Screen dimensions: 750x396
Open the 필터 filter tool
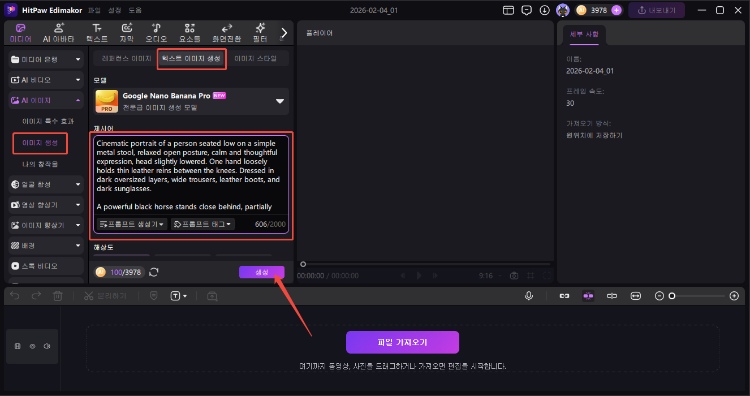(x=260, y=33)
